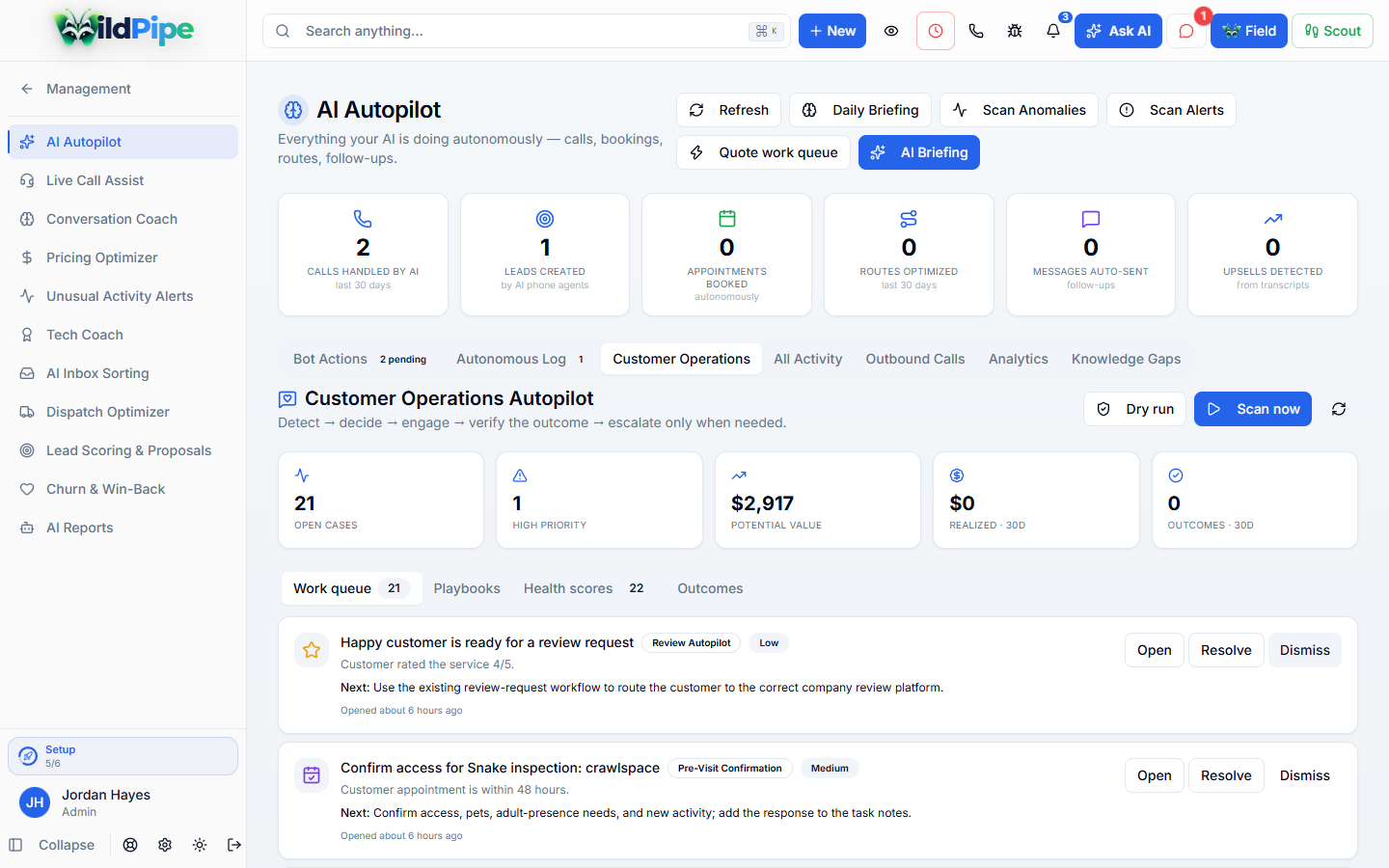Click the Scout button

(1332, 31)
